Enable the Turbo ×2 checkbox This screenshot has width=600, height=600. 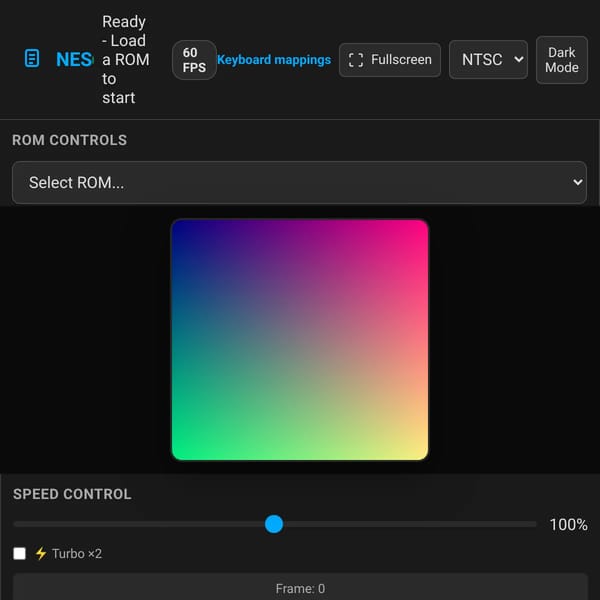click(x=20, y=553)
